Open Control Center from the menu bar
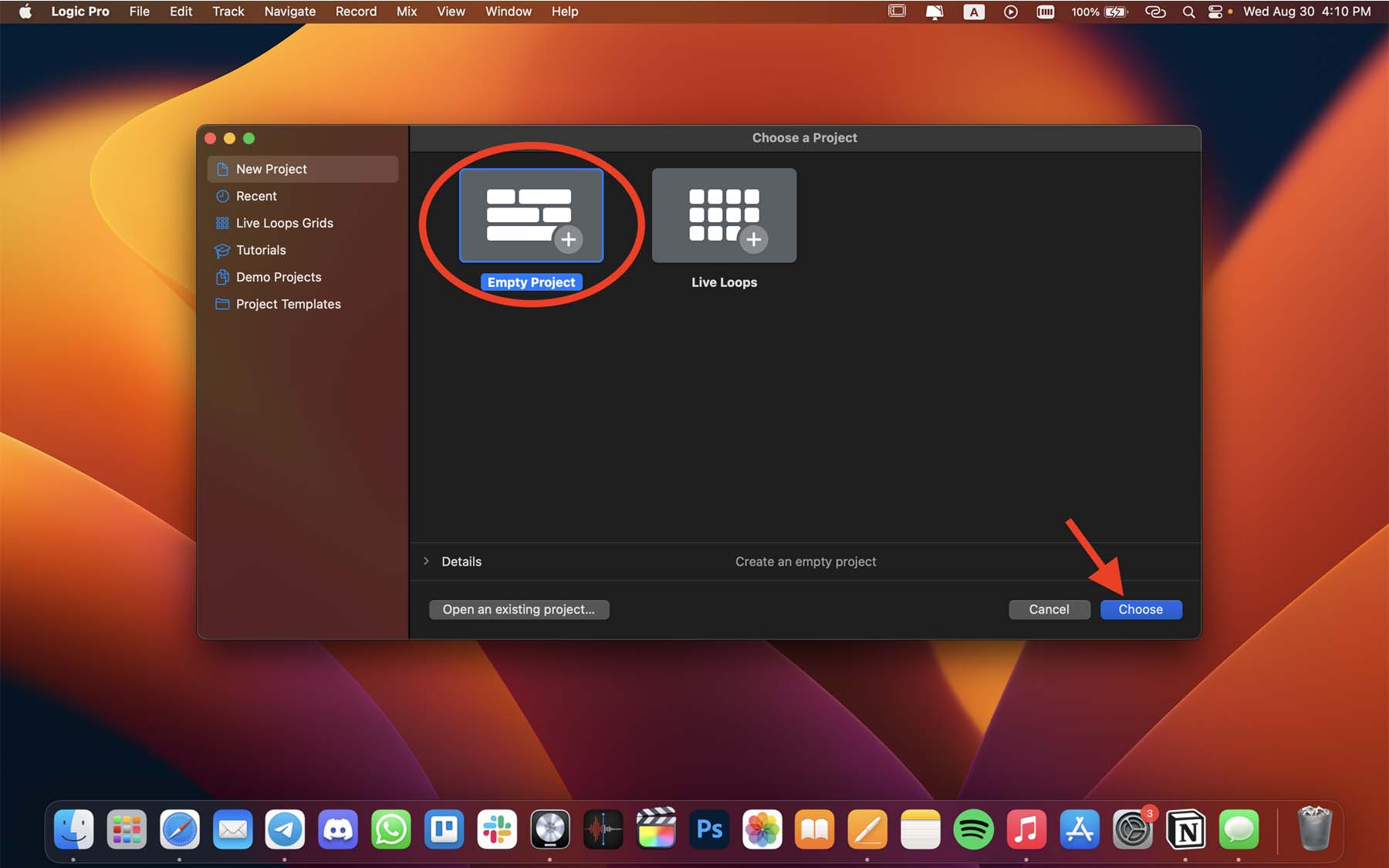Image resolution: width=1389 pixels, height=868 pixels. point(1215,12)
